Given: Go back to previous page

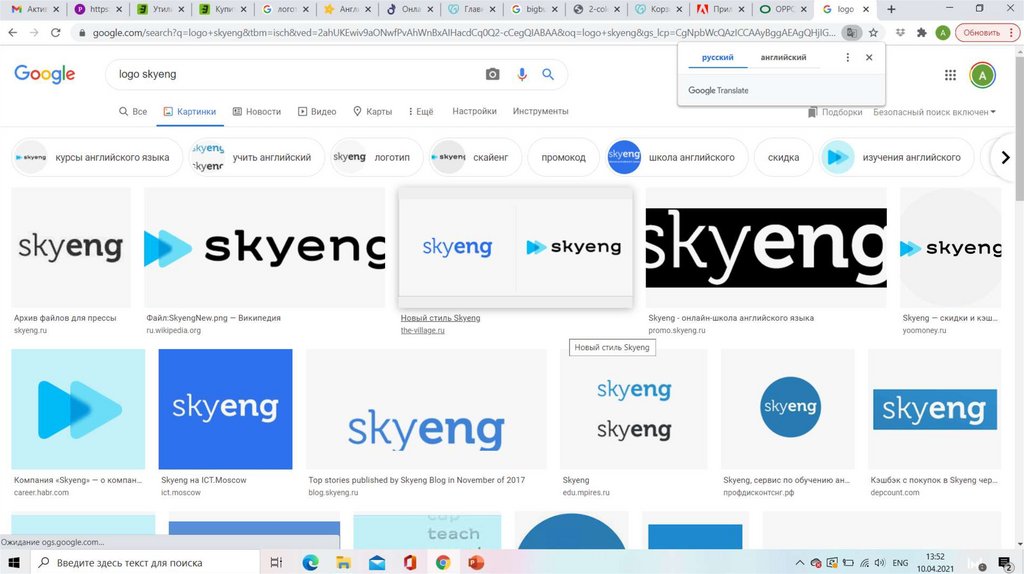Looking at the screenshot, I should [12, 32].
